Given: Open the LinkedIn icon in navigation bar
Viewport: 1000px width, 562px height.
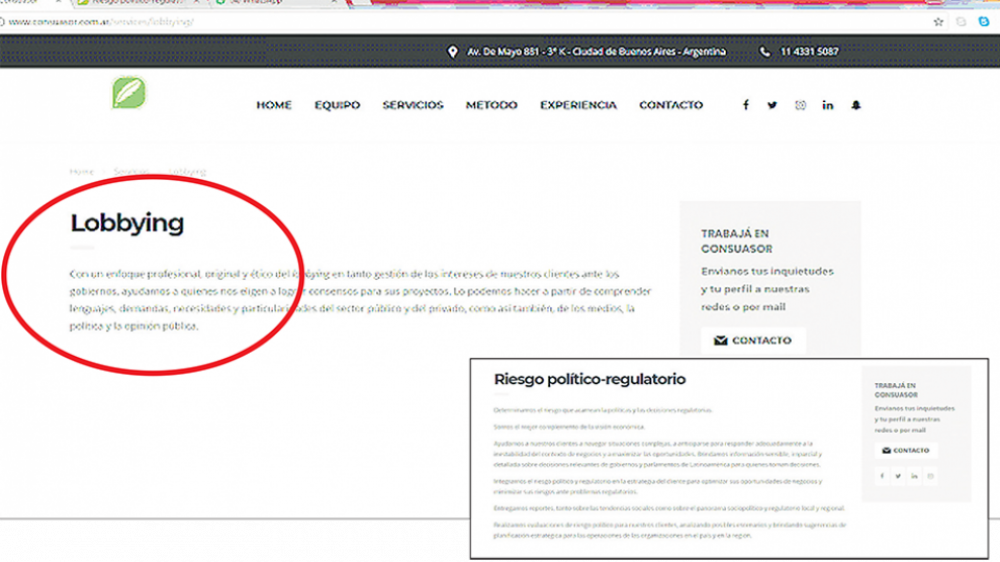Looking at the screenshot, I should [828, 105].
